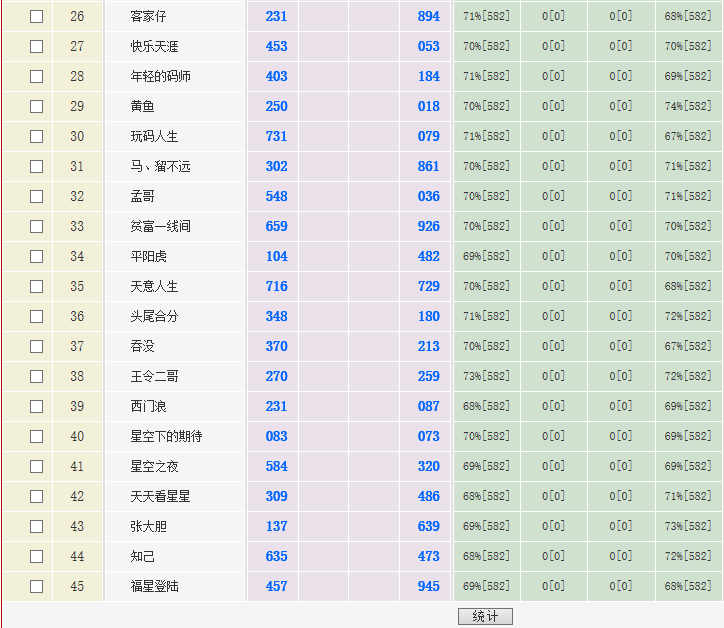Click the 统计 button
The width and height of the screenshot is (724, 628).
click(485, 616)
